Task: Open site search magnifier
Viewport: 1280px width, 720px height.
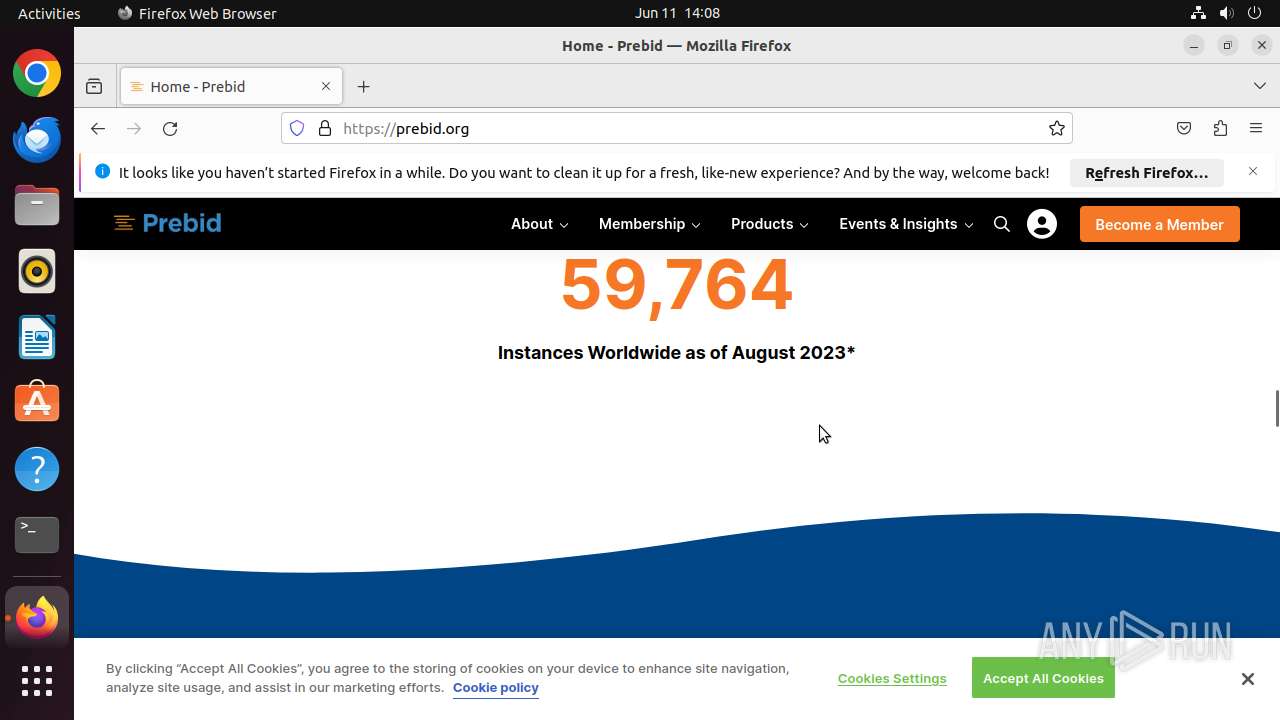Action: [1002, 224]
